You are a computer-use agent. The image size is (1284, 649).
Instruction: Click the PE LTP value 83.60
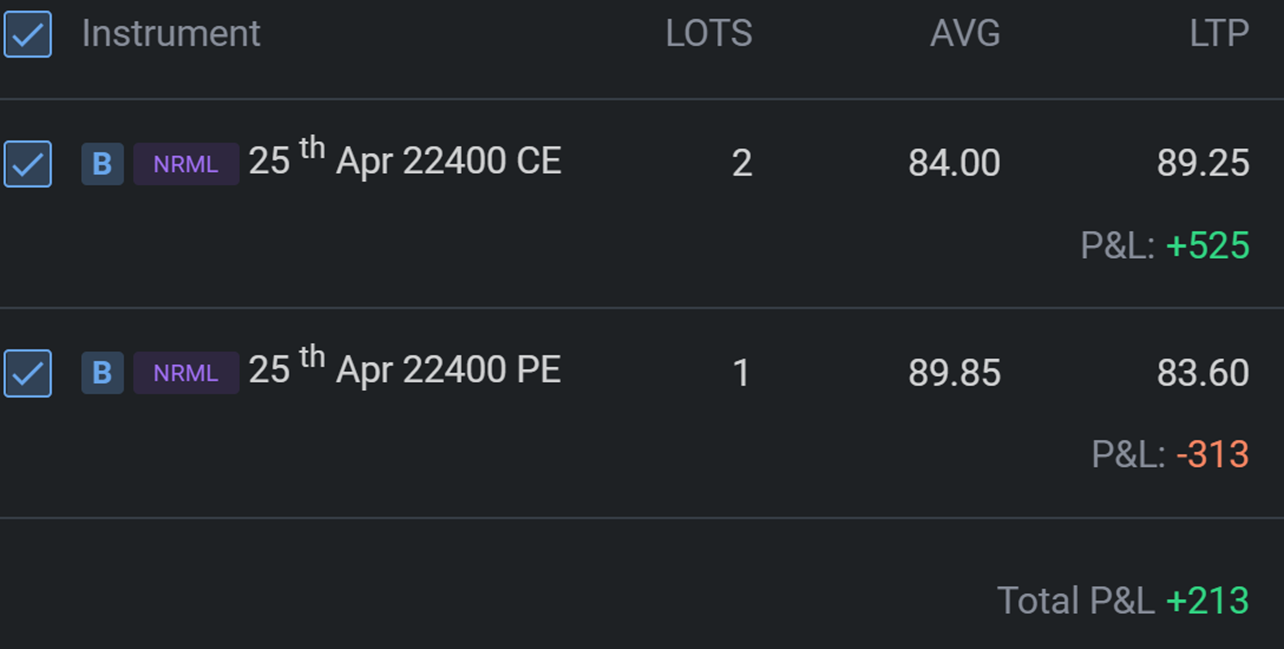coord(1202,373)
